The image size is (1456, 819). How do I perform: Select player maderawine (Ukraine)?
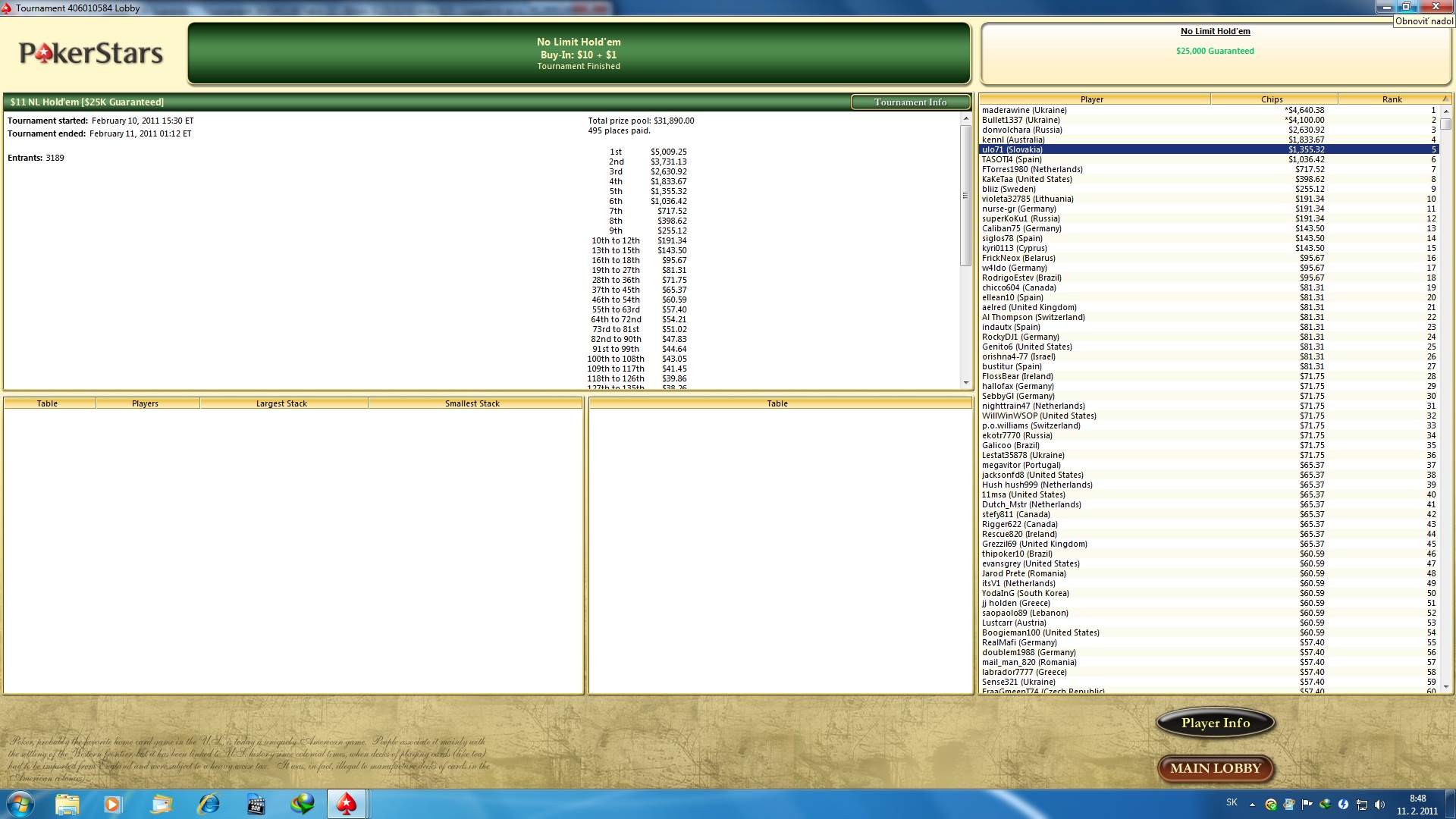pyautogui.click(x=1209, y=110)
